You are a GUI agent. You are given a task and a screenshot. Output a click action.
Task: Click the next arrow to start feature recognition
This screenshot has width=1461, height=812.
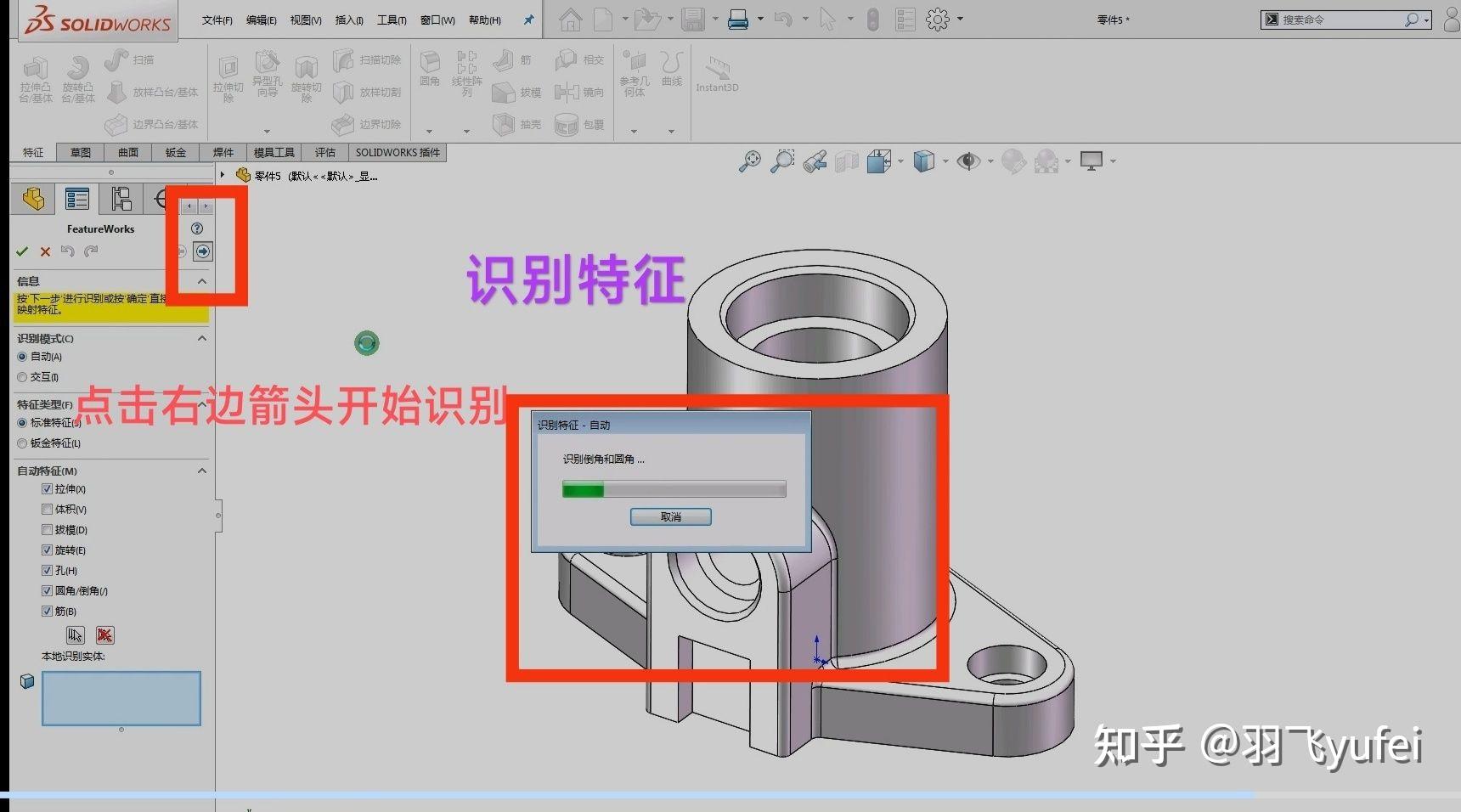(x=202, y=251)
